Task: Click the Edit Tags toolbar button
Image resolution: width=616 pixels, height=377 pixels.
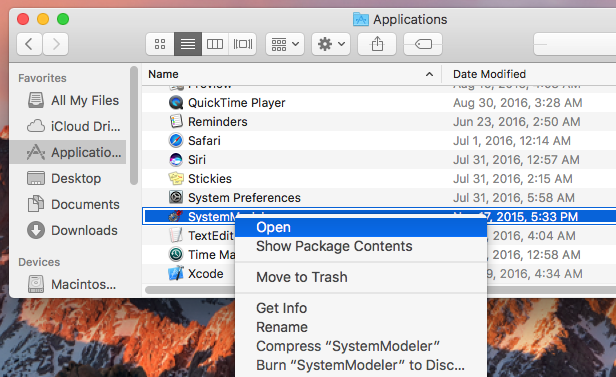Action: 423,44
